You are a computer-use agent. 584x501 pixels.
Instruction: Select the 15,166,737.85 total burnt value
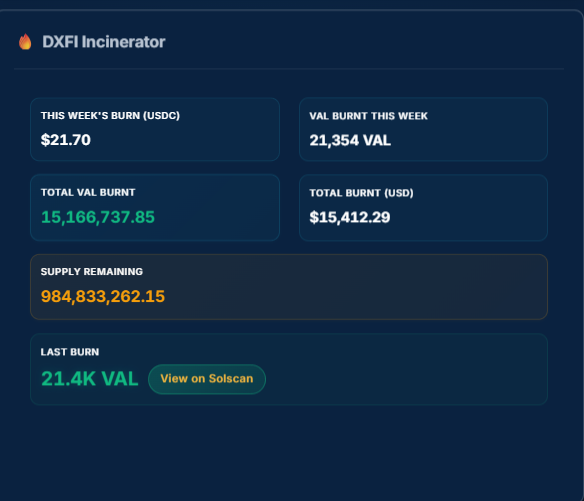click(98, 217)
